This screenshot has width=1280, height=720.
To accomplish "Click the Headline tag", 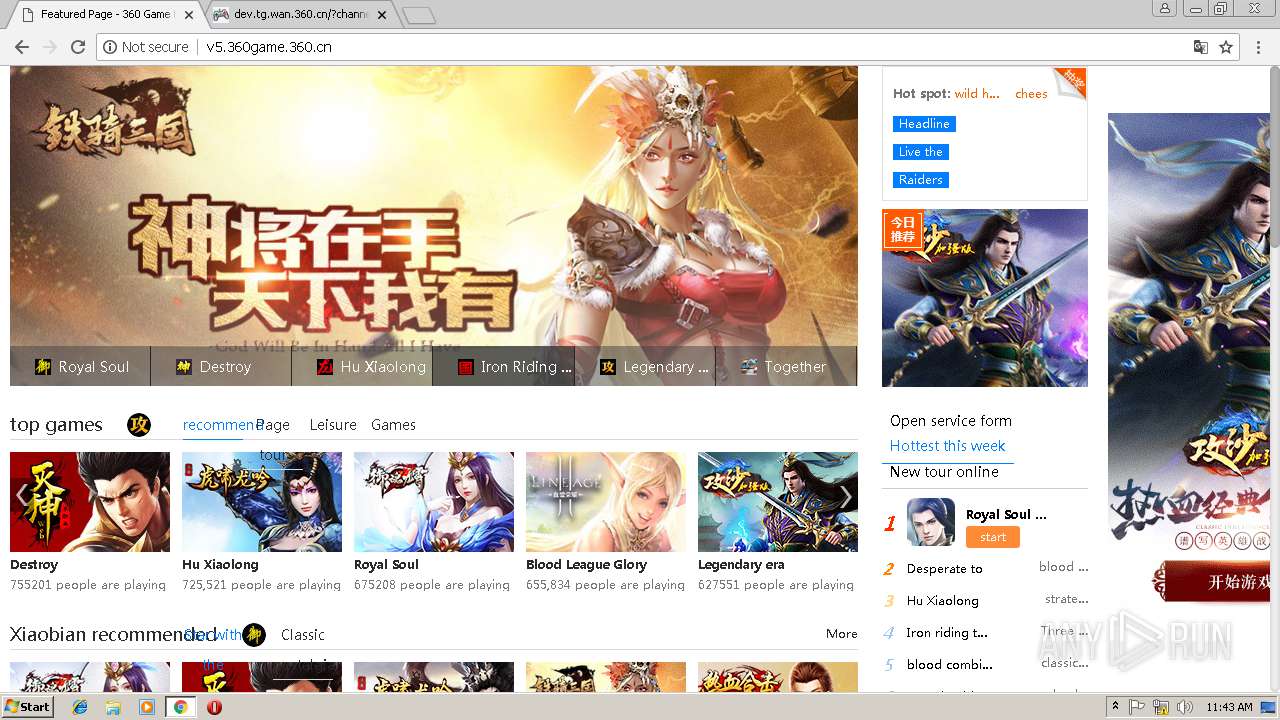I will [924, 124].
